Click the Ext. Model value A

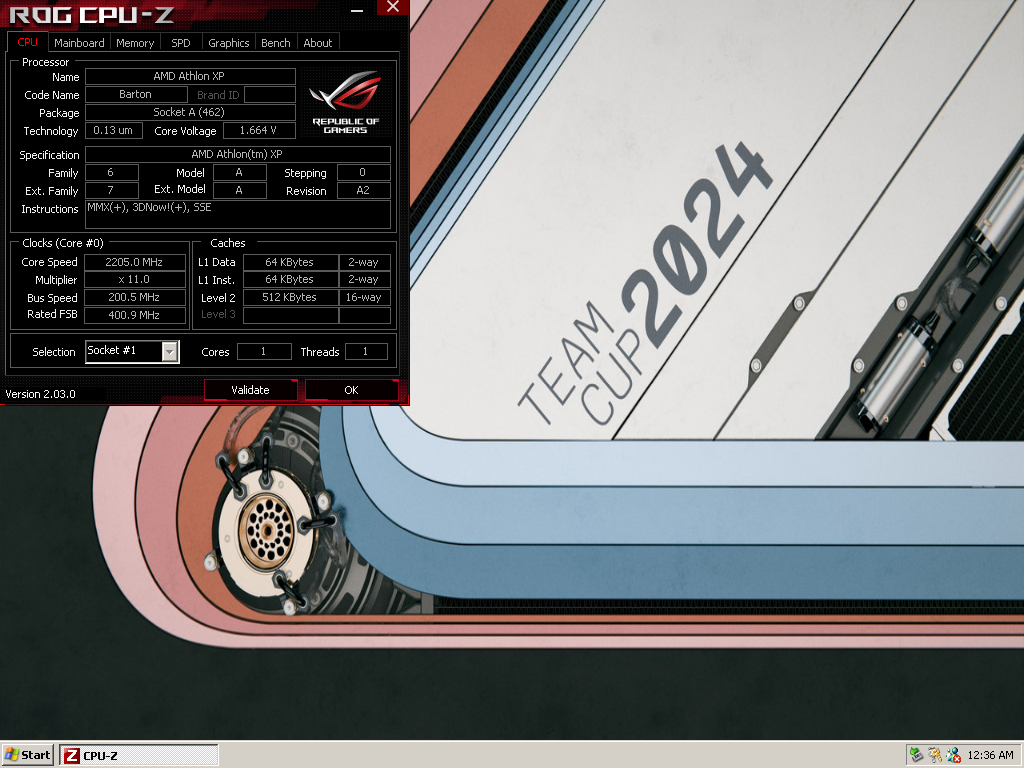240,191
